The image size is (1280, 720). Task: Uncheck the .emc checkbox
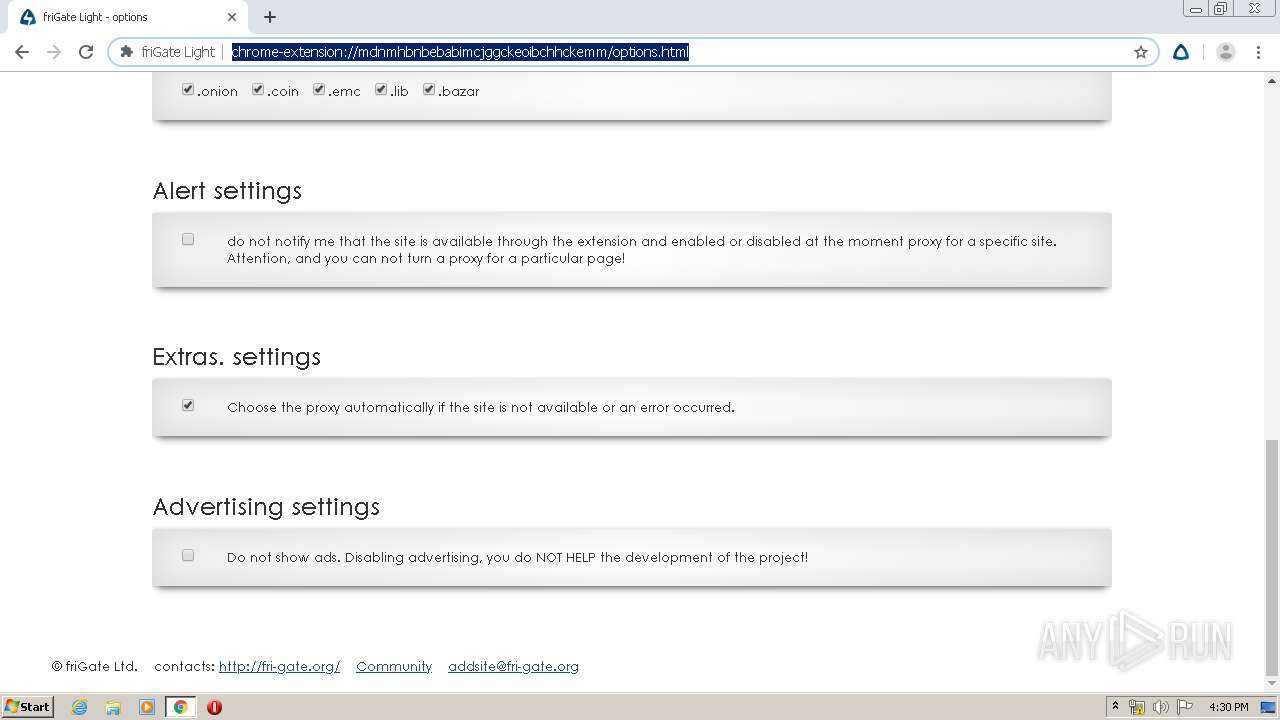[x=319, y=89]
